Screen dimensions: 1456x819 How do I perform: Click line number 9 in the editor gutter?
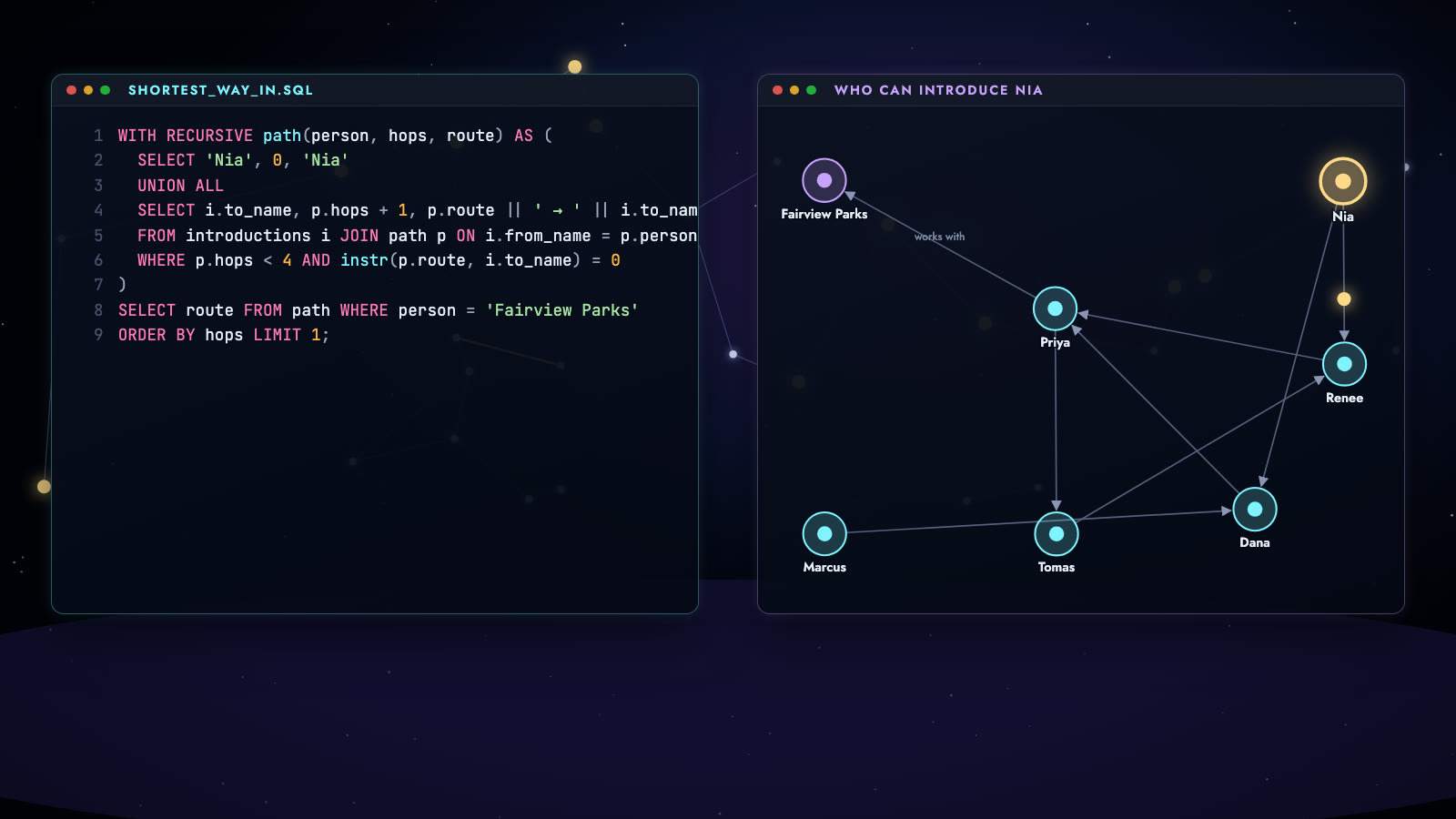[98, 335]
